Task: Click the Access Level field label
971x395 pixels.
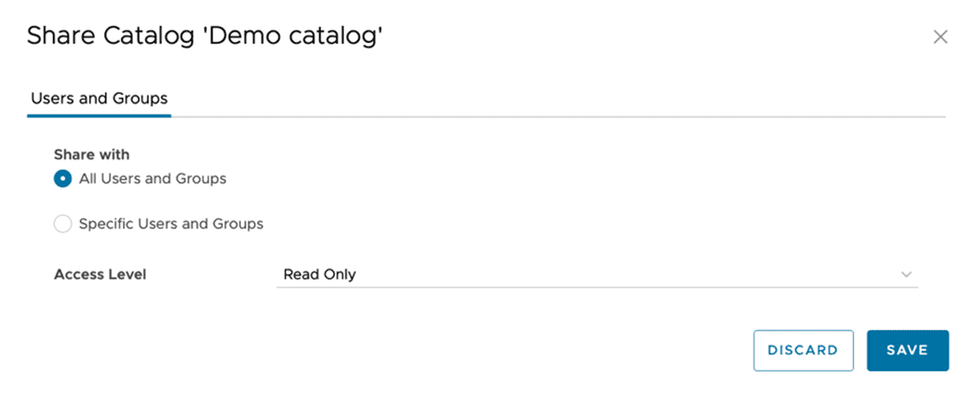Action: 100,274
